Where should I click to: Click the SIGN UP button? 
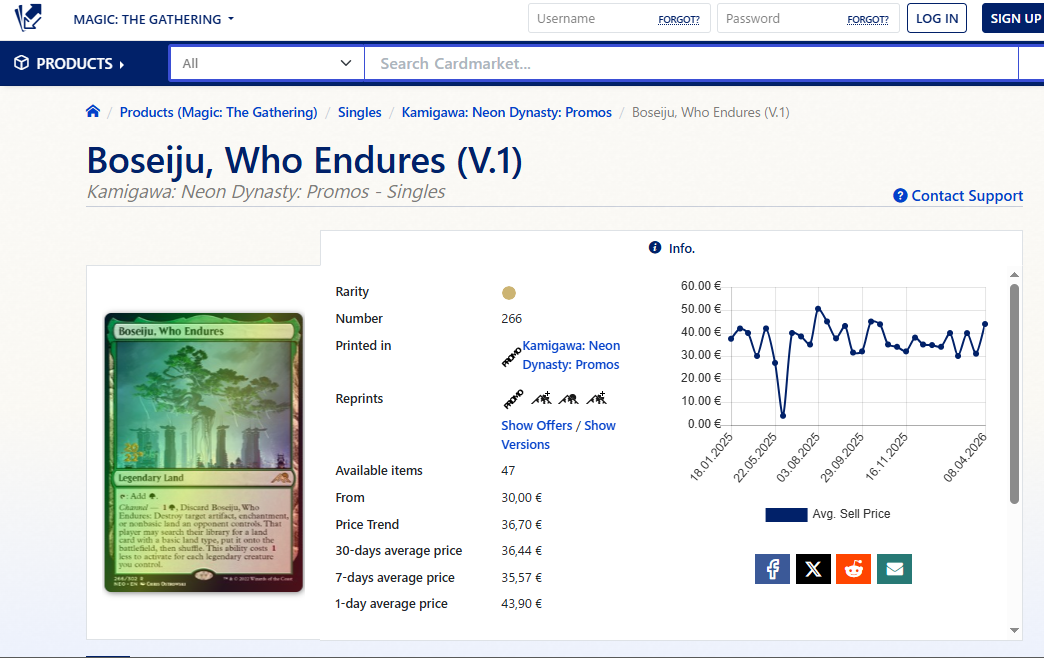[x=1014, y=19]
